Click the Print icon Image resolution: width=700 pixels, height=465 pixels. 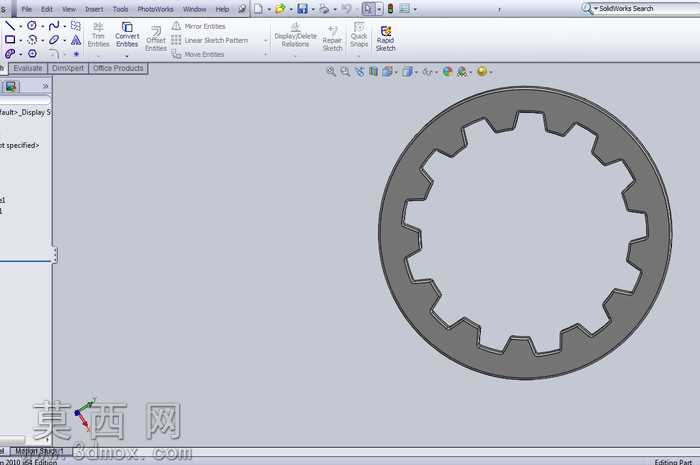(x=324, y=8)
